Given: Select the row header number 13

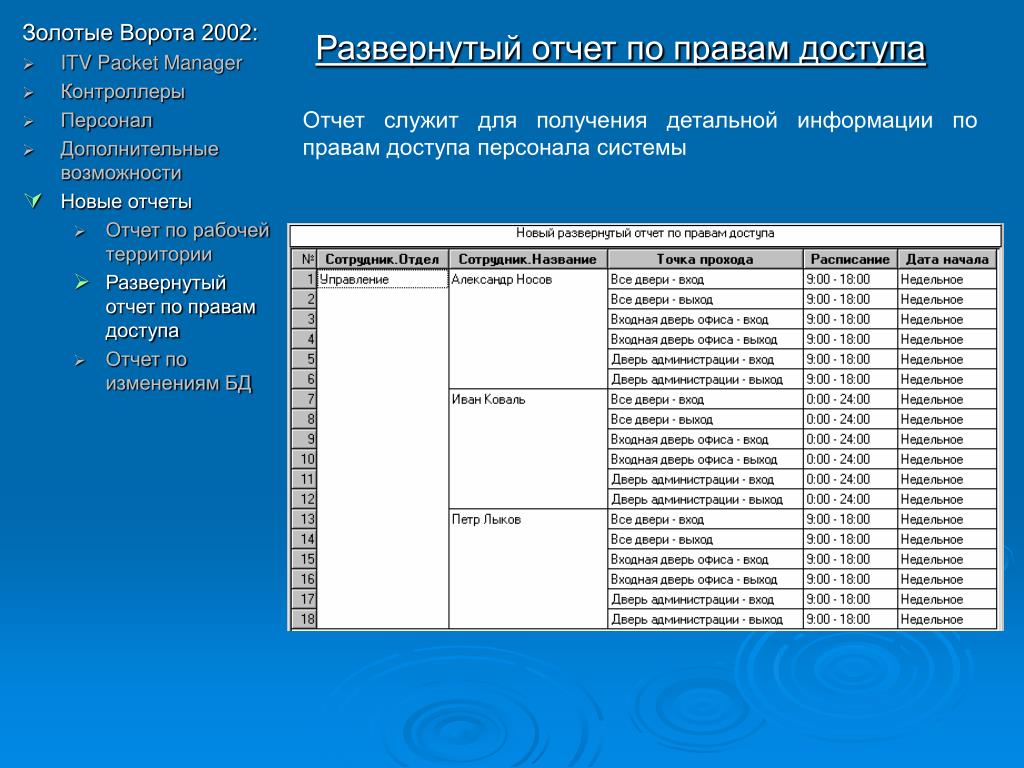Looking at the screenshot, I should pyautogui.click(x=304, y=520).
